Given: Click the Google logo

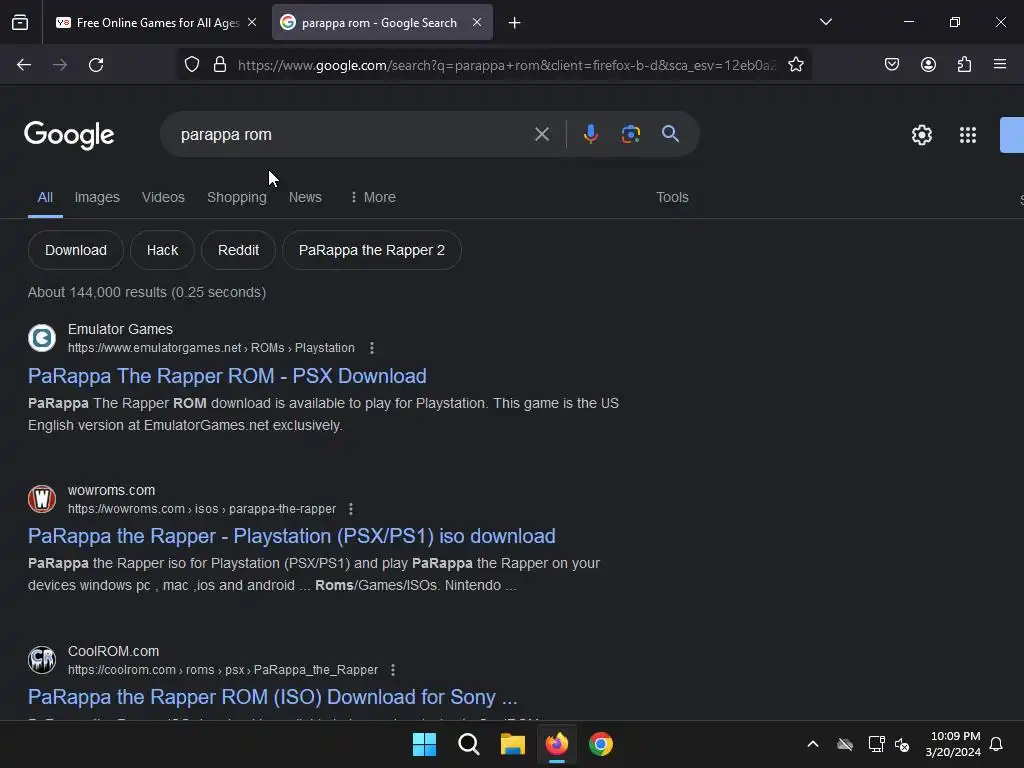Looking at the screenshot, I should (x=69, y=135).
